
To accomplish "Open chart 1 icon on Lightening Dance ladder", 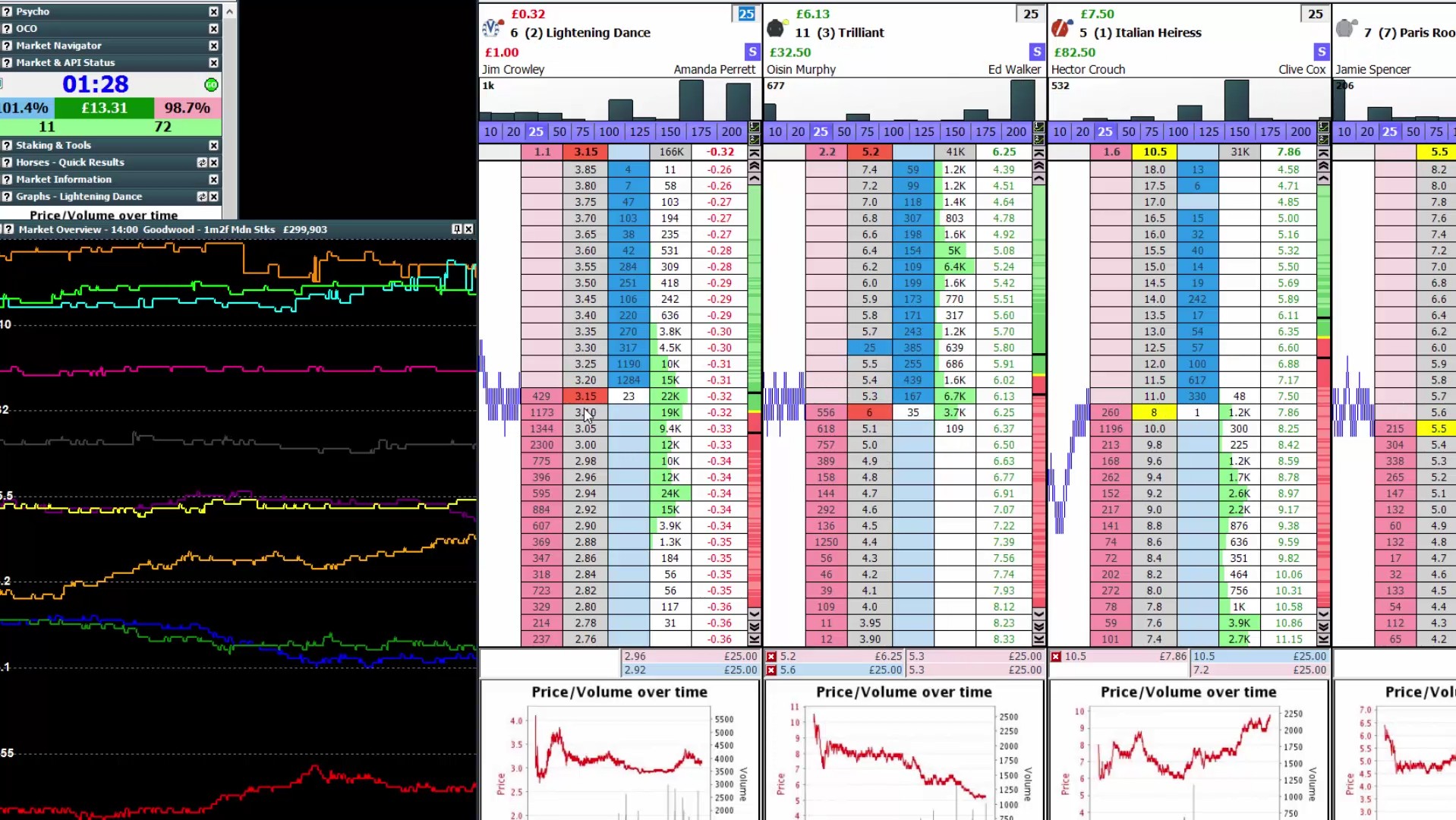I will click(x=755, y=127).
